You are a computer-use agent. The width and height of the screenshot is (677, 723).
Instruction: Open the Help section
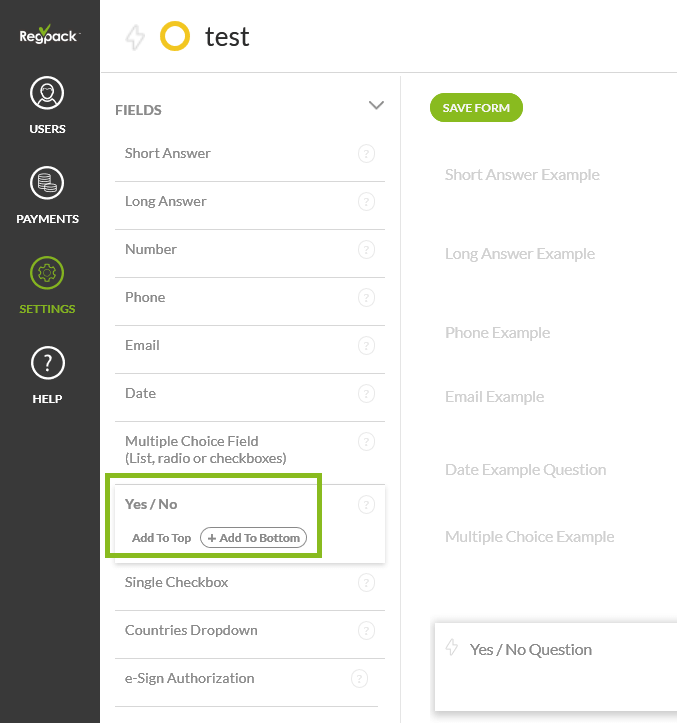coord(48,375)
